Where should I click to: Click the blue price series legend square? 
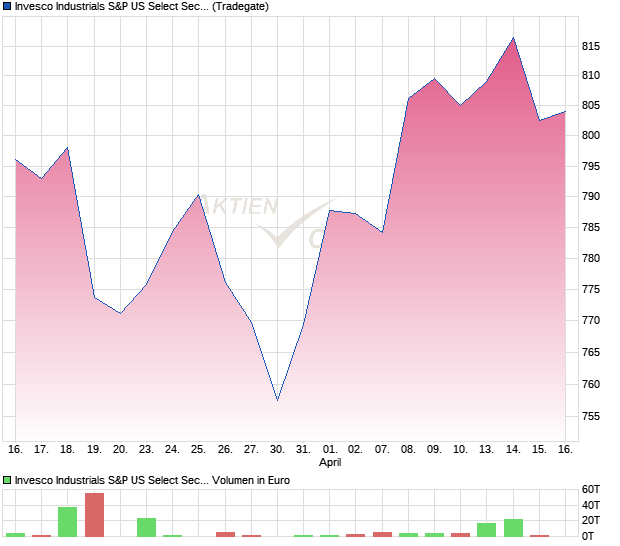7,6
